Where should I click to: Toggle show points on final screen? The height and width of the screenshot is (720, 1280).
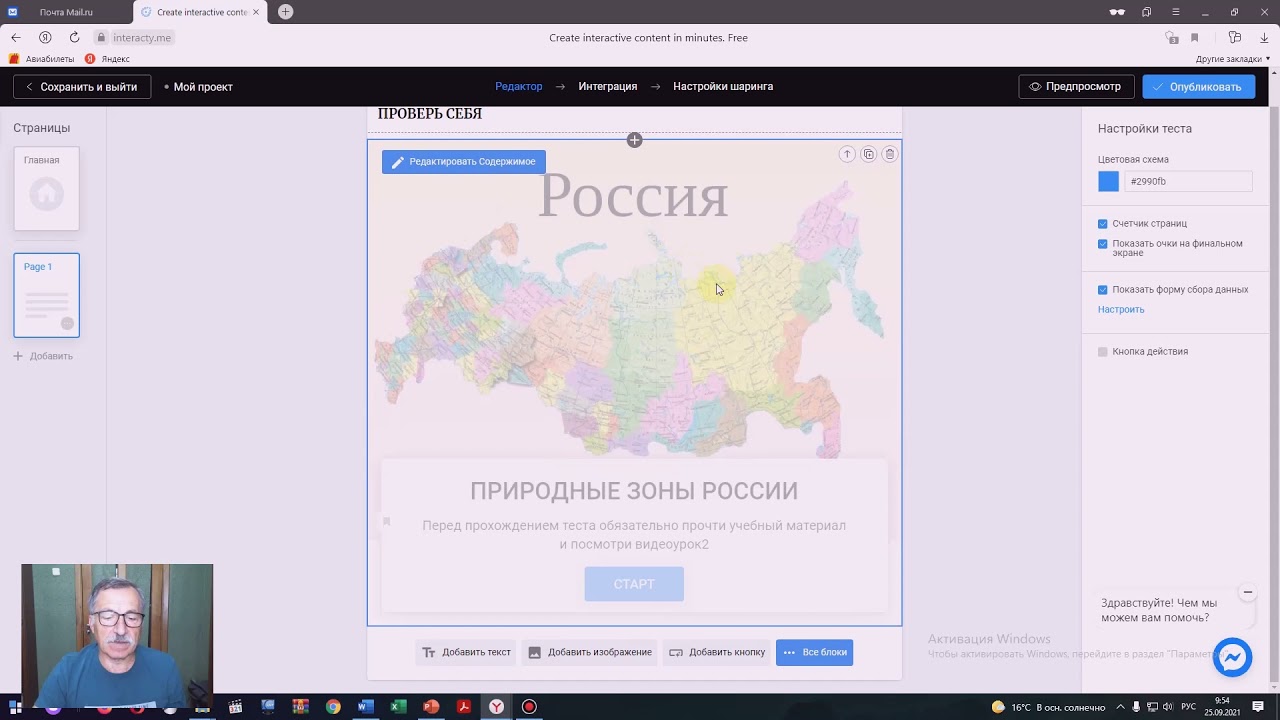click(x=1103, y=244)
